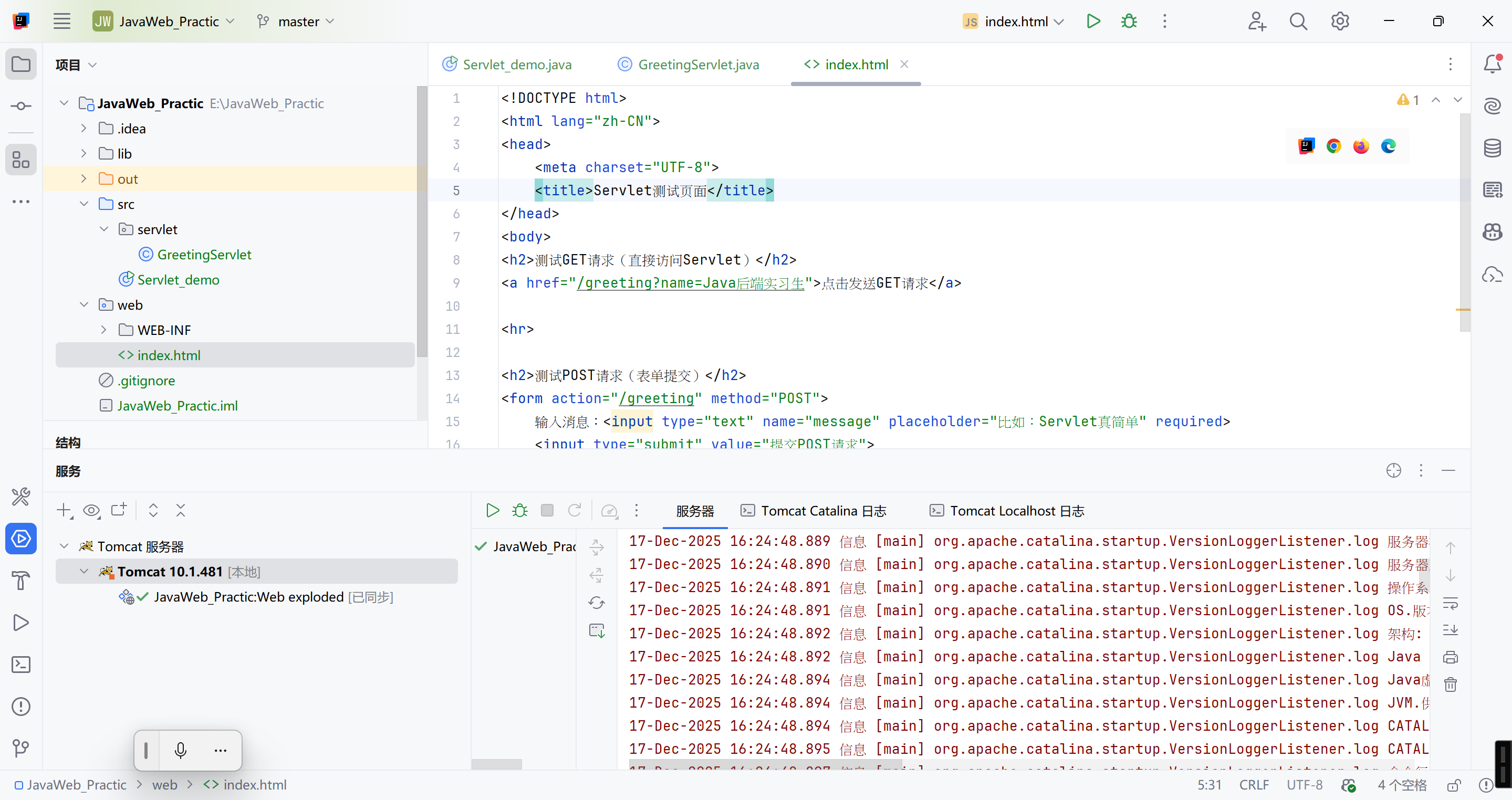The height and width of the screenshot is (800, 1512).
Task: Click the Debug bug icon in top toolbar
Action: tap(1129, 22)
